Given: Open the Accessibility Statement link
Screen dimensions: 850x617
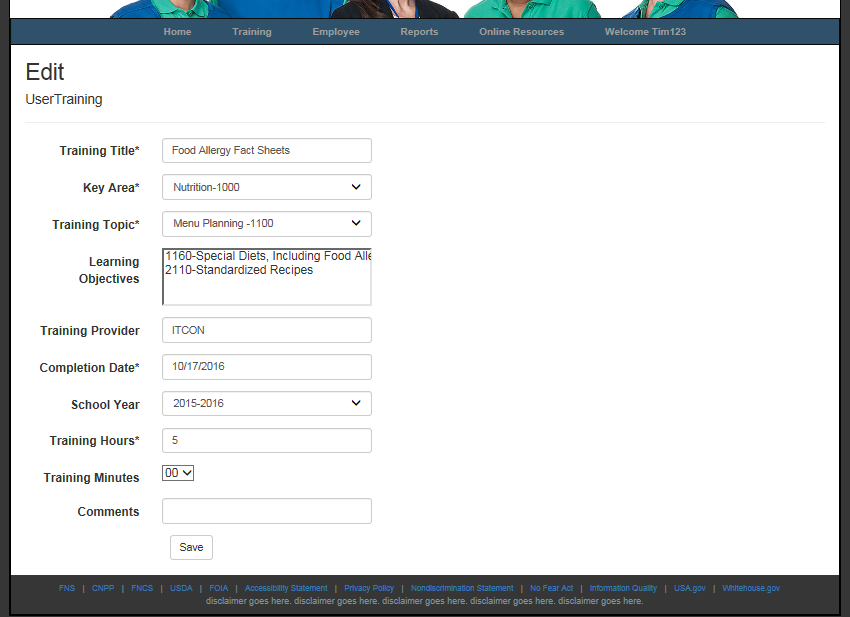Looking at the screenshot, I should click(x=286, y=588).
